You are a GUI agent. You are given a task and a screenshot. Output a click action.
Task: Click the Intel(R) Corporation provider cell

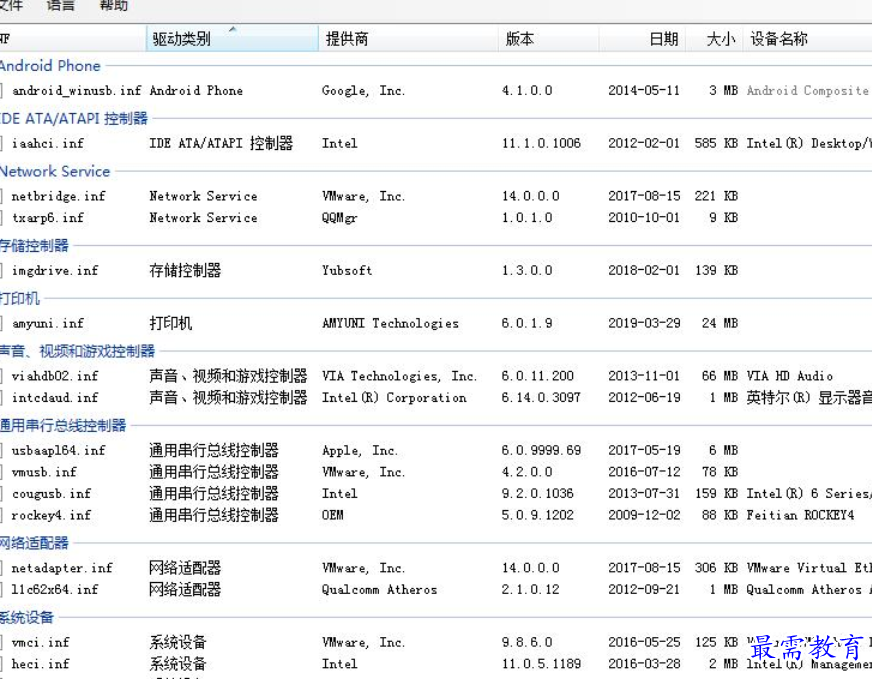394,398
